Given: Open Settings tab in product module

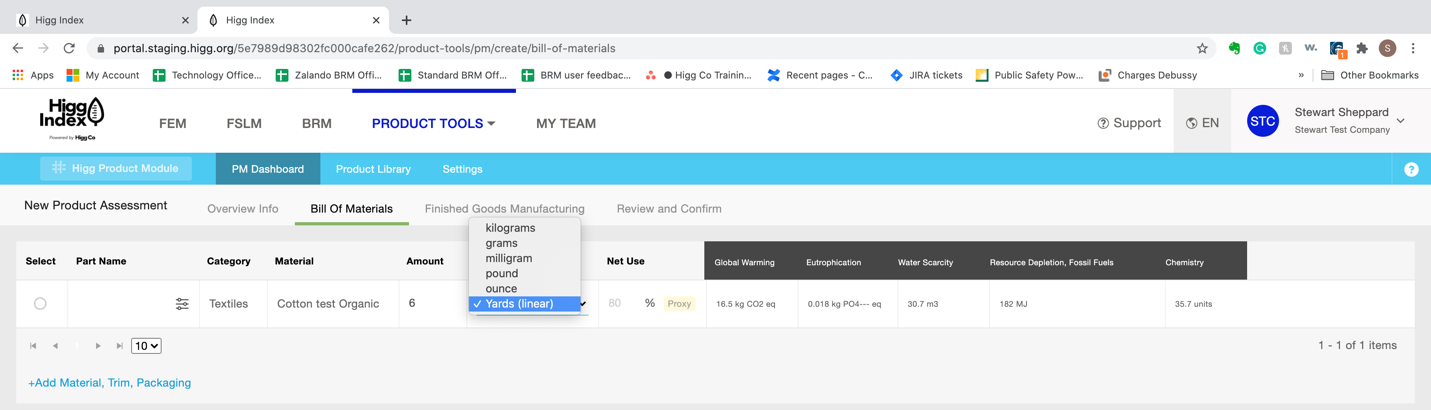Looking at the screenshot, I should [462, 169].
